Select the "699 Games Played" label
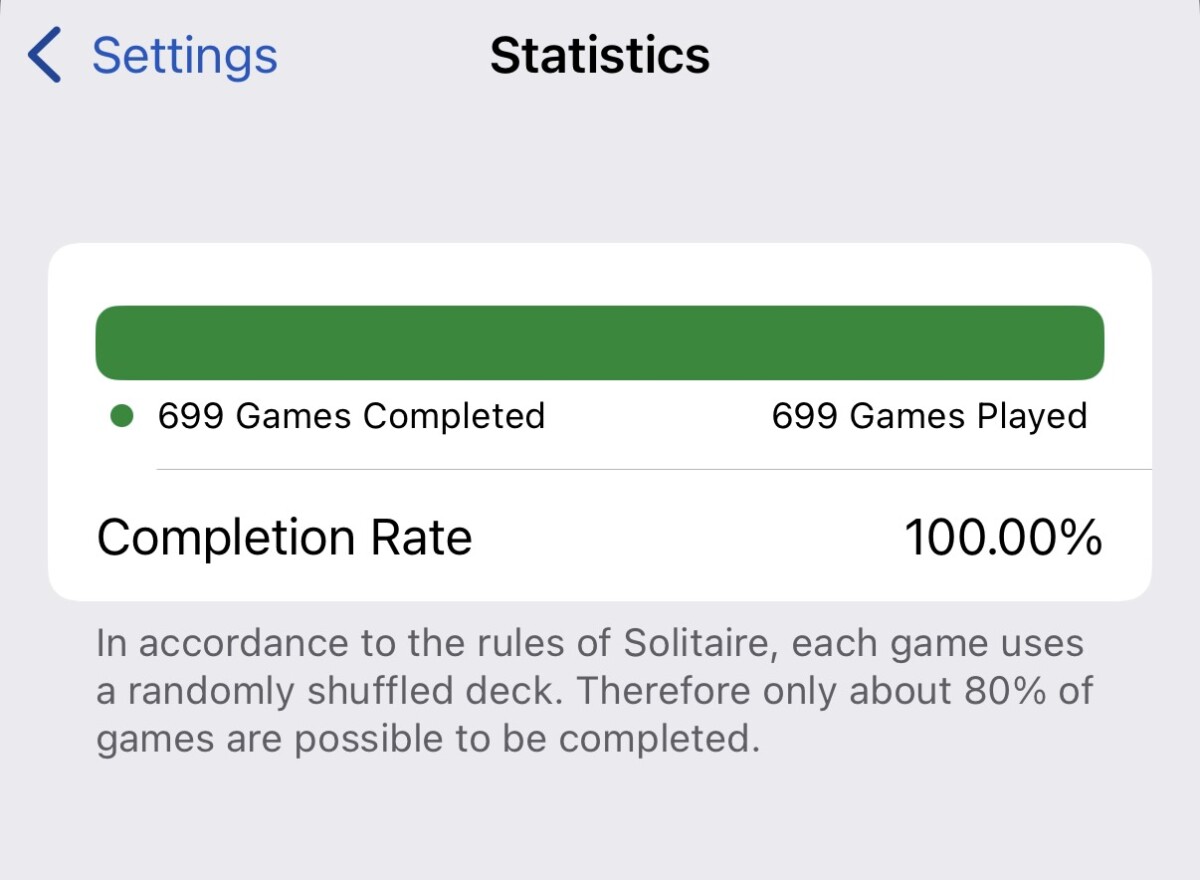Screen dimensions: 1200x880 (x=929, y=416)
